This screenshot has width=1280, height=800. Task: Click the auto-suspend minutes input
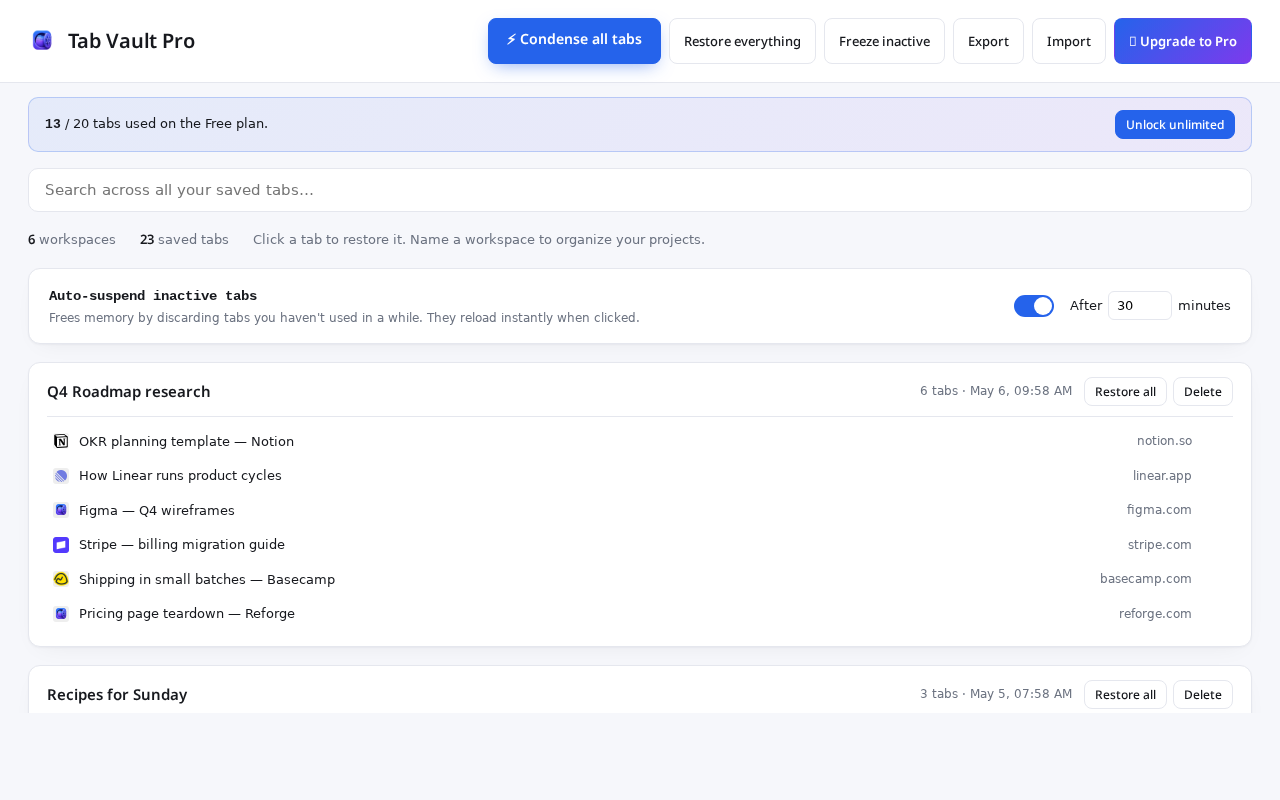(1140, 306)
